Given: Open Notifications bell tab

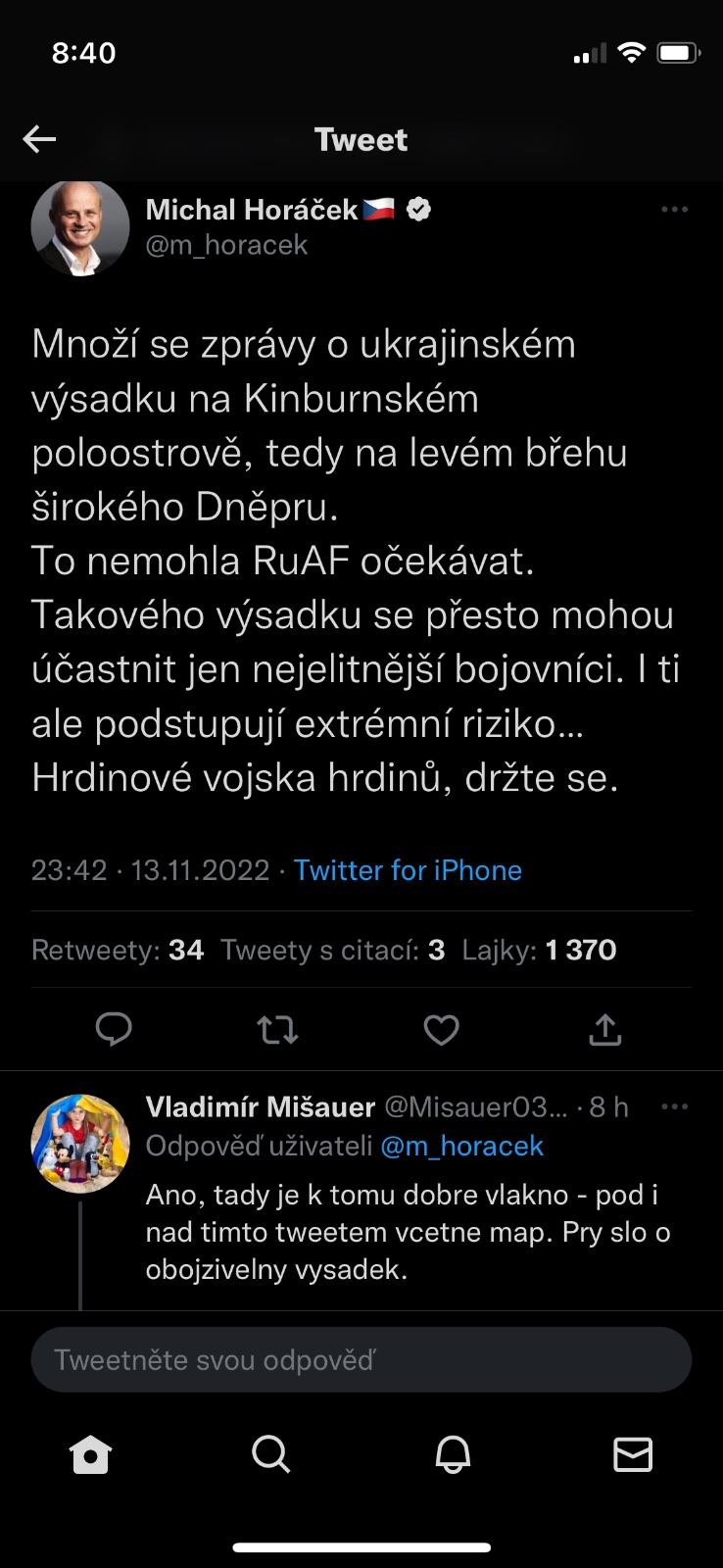Looking at the screenshot, I should click(453, 1455).
